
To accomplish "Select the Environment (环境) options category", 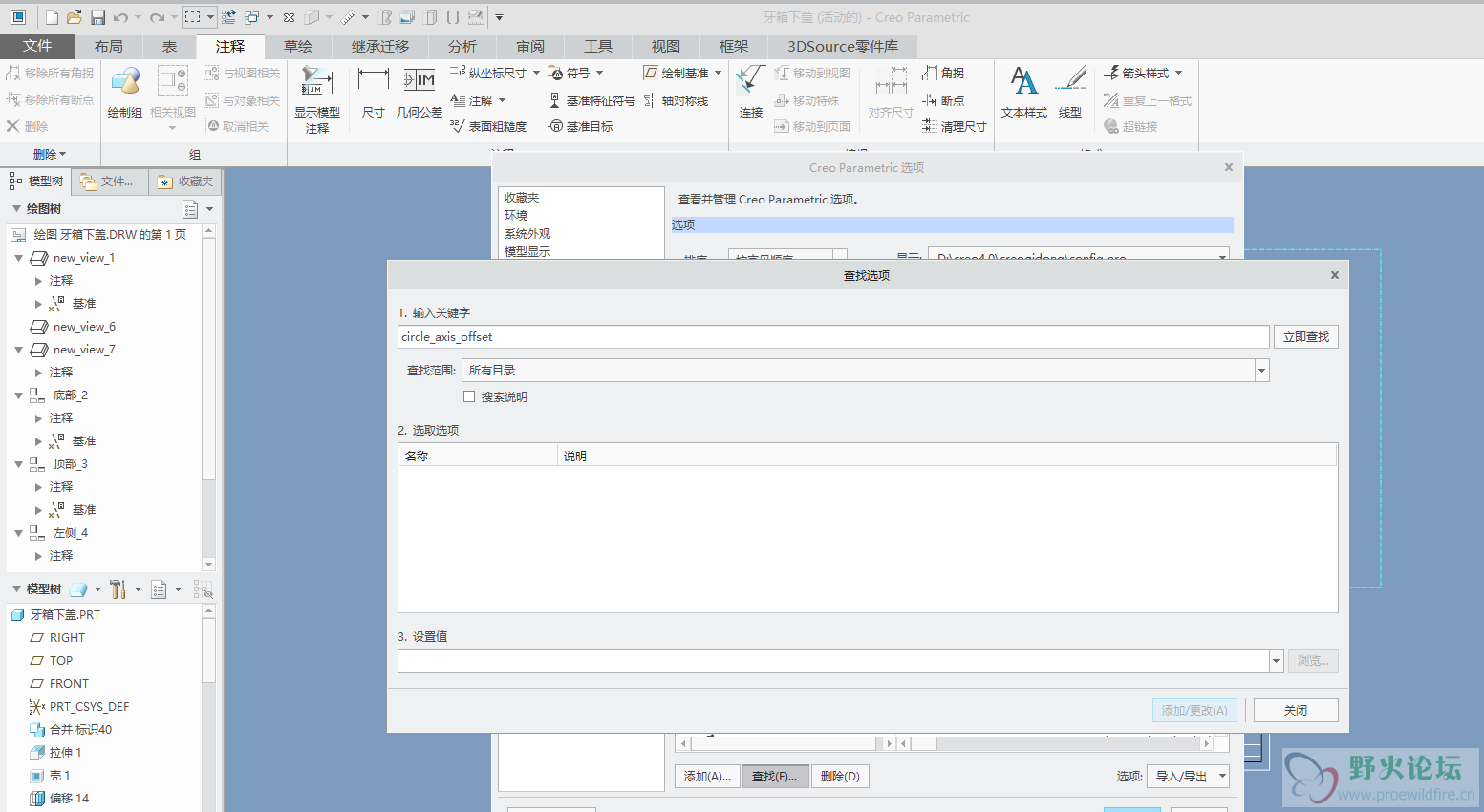I will pos(516,216).
